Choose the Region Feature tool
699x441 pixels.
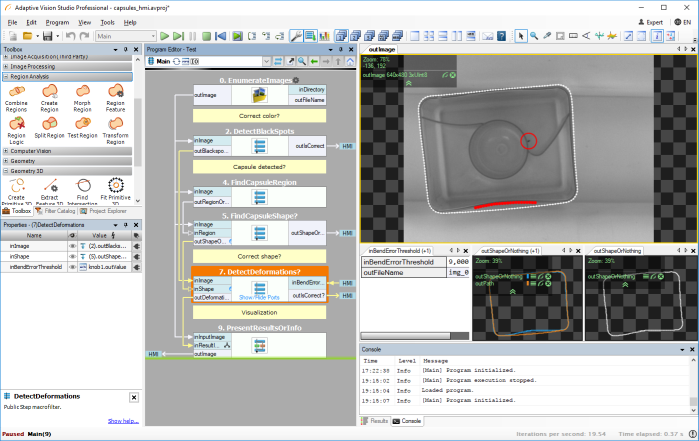pyautogui.click(x=116, y=92)
